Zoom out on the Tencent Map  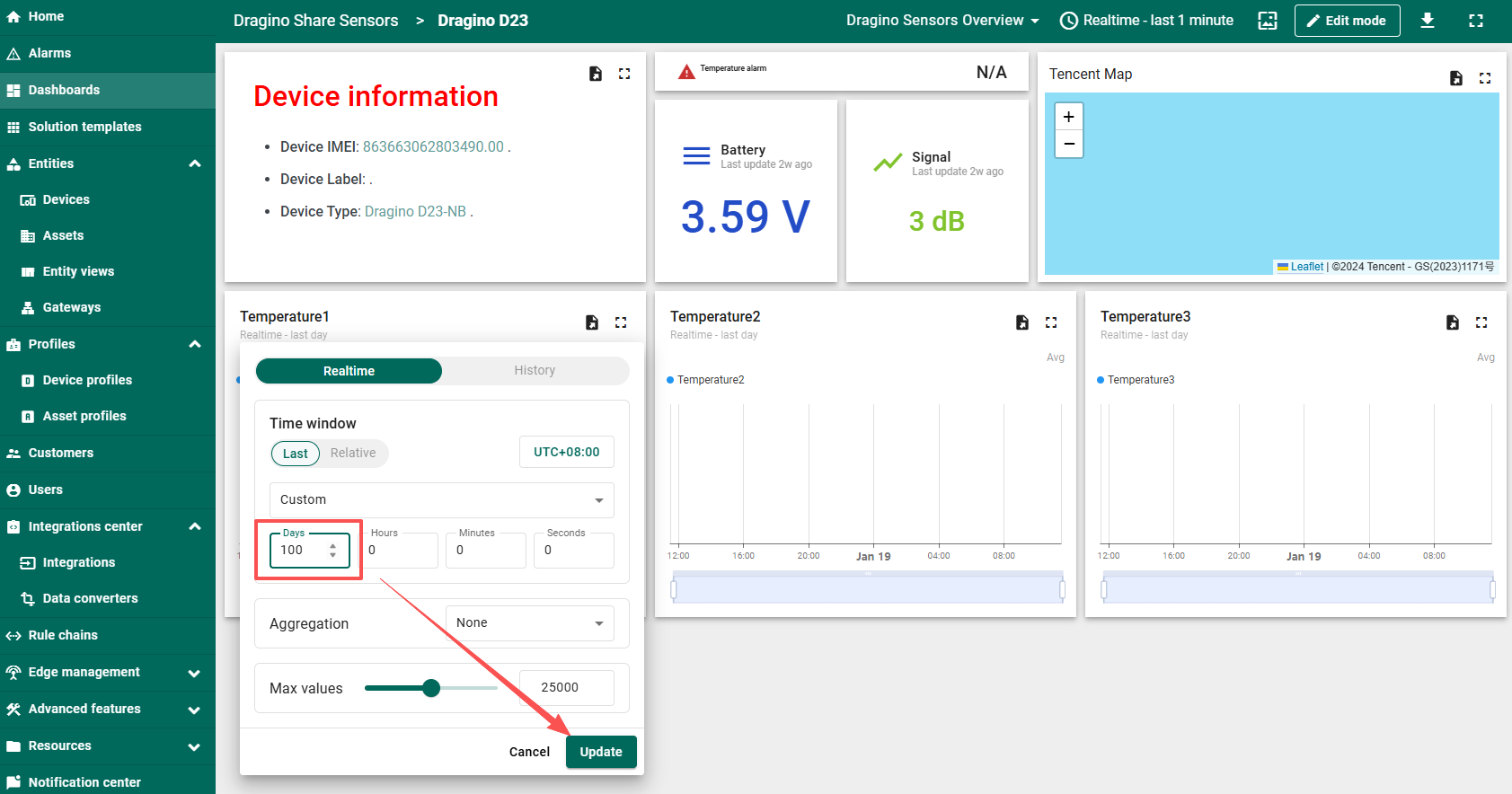(1068, 144)
